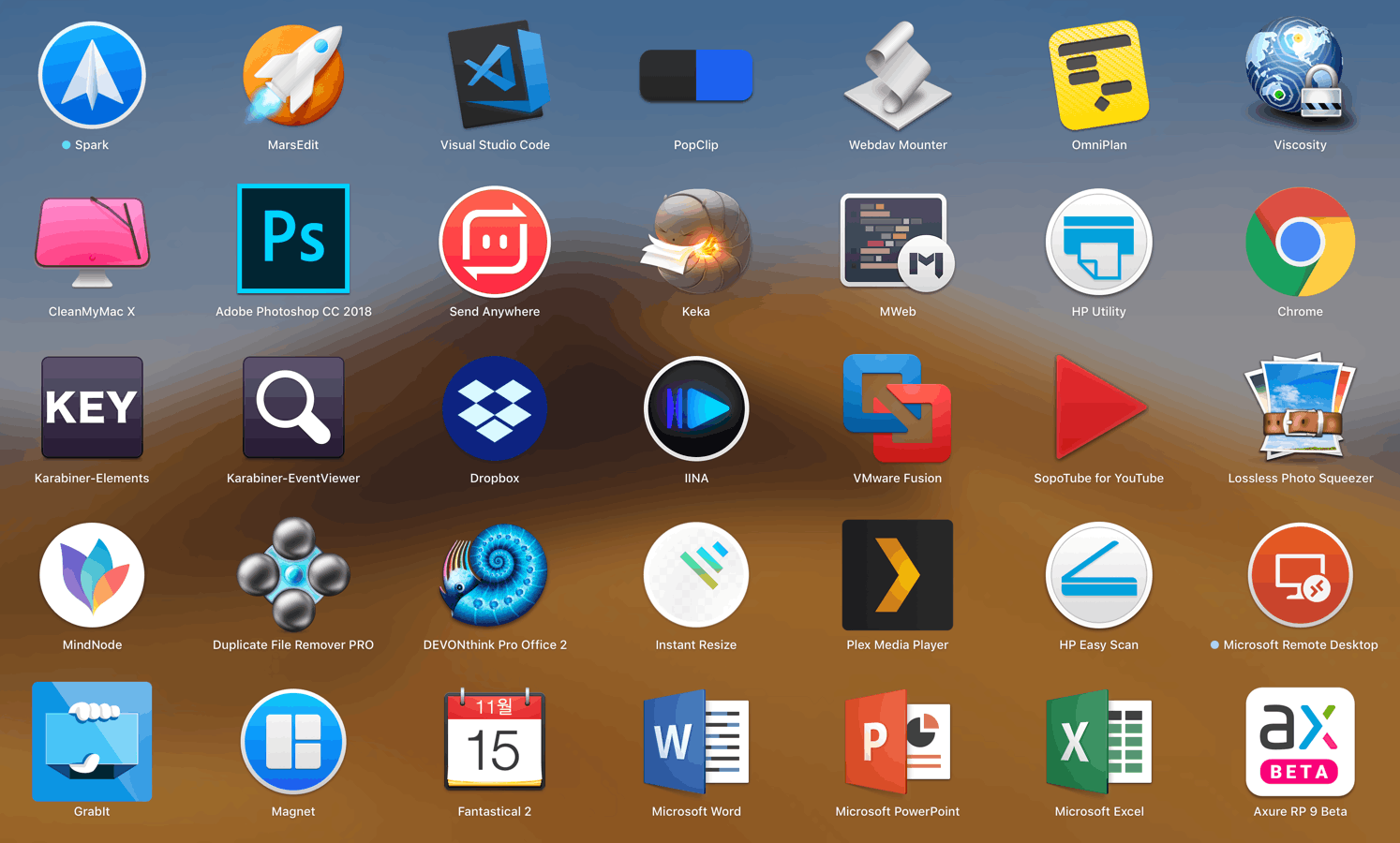Open Microsoft PowerPoint icon
Viewport: 1400px width, 843px height.
[898, 741]
